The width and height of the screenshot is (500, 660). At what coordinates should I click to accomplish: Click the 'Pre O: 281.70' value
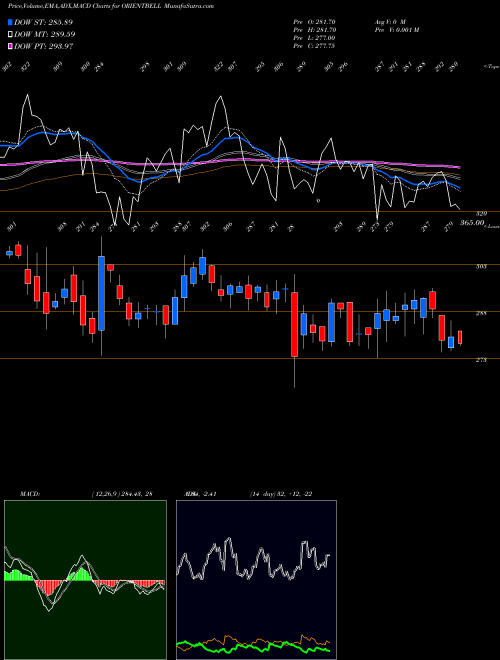[x=314, y=21]
